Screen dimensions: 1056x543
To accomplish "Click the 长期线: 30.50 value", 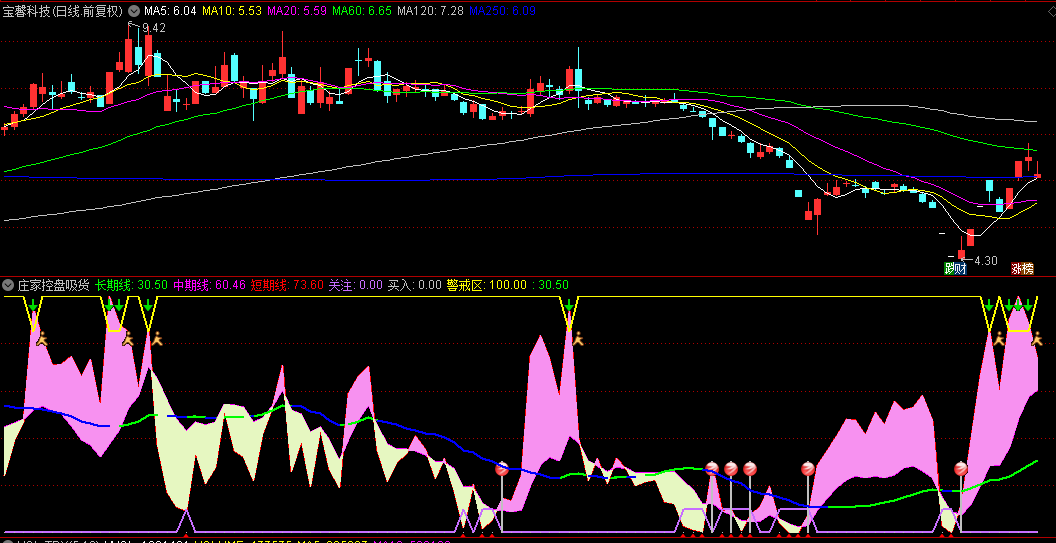I will [x=131, y=285].
